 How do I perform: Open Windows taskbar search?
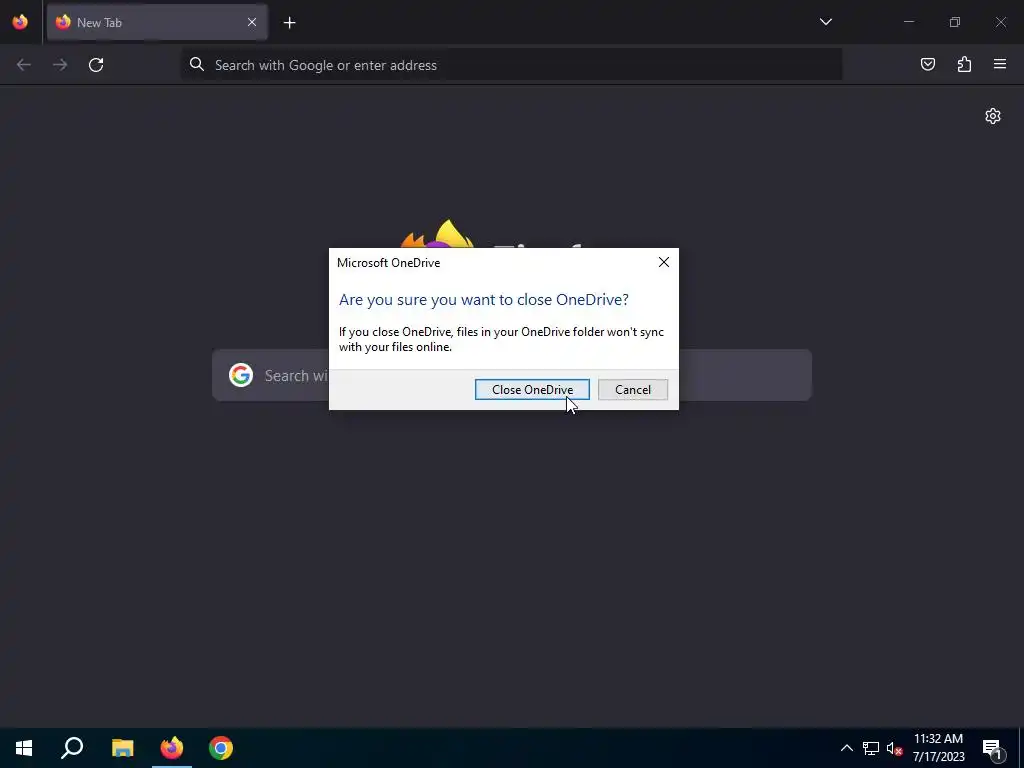72,748
